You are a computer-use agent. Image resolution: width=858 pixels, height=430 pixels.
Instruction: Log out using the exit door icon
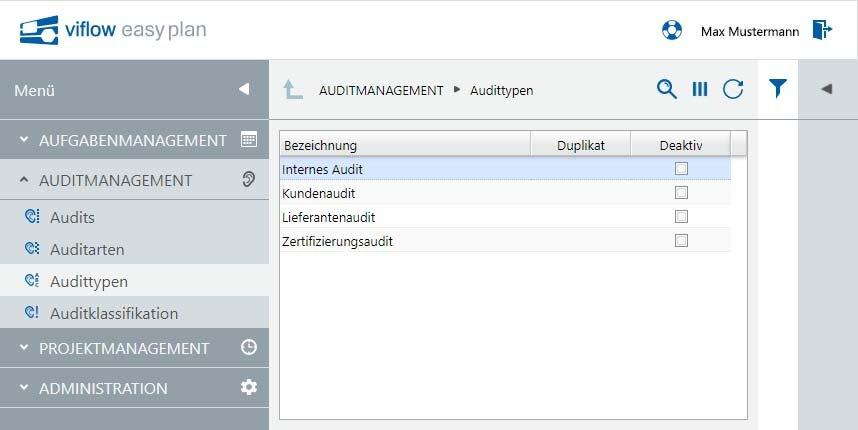click(822, 30)
